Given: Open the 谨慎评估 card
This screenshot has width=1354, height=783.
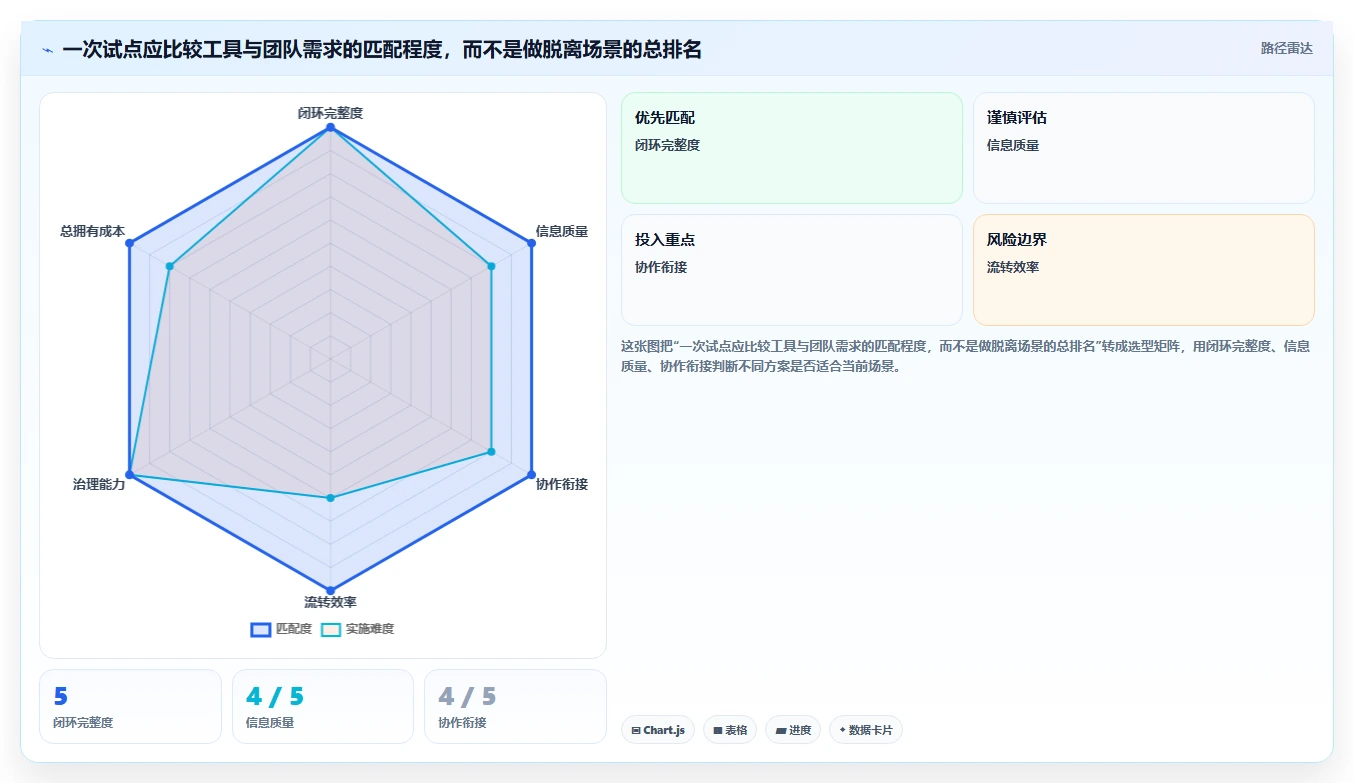Looking at the screenshot, I should pyautogui.click(x=1144, y=148).
